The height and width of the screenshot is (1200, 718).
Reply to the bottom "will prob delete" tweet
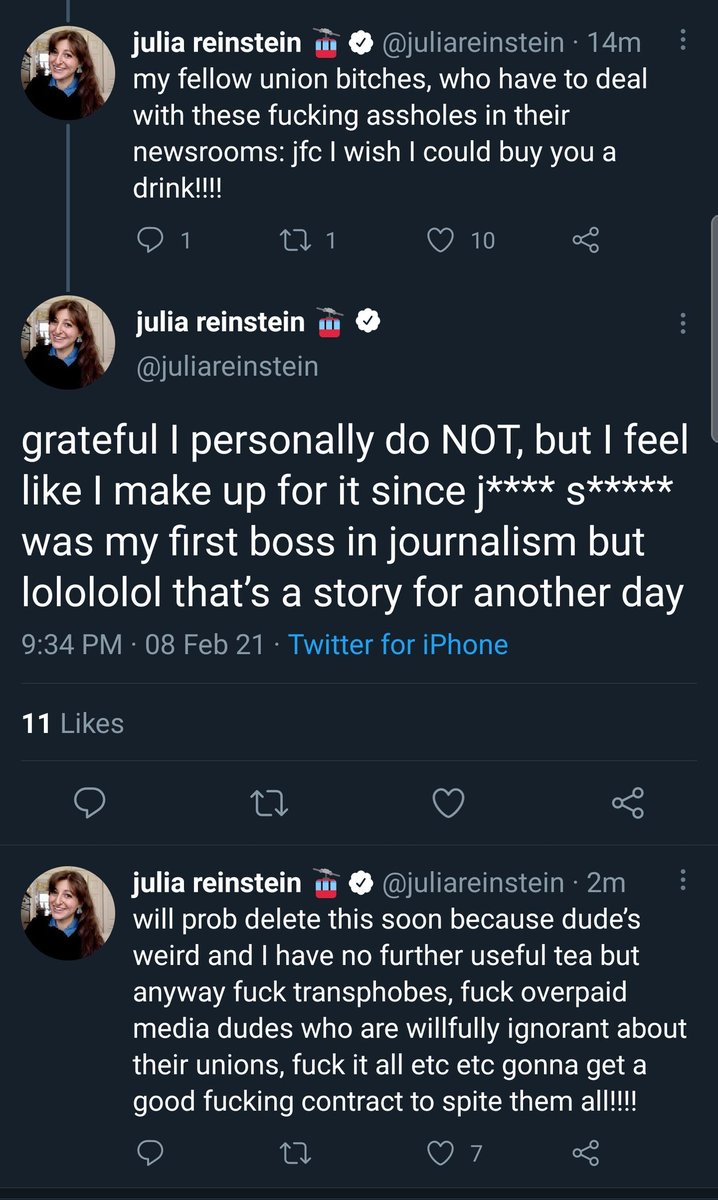pyautogui.click(x=149, y=1153)
